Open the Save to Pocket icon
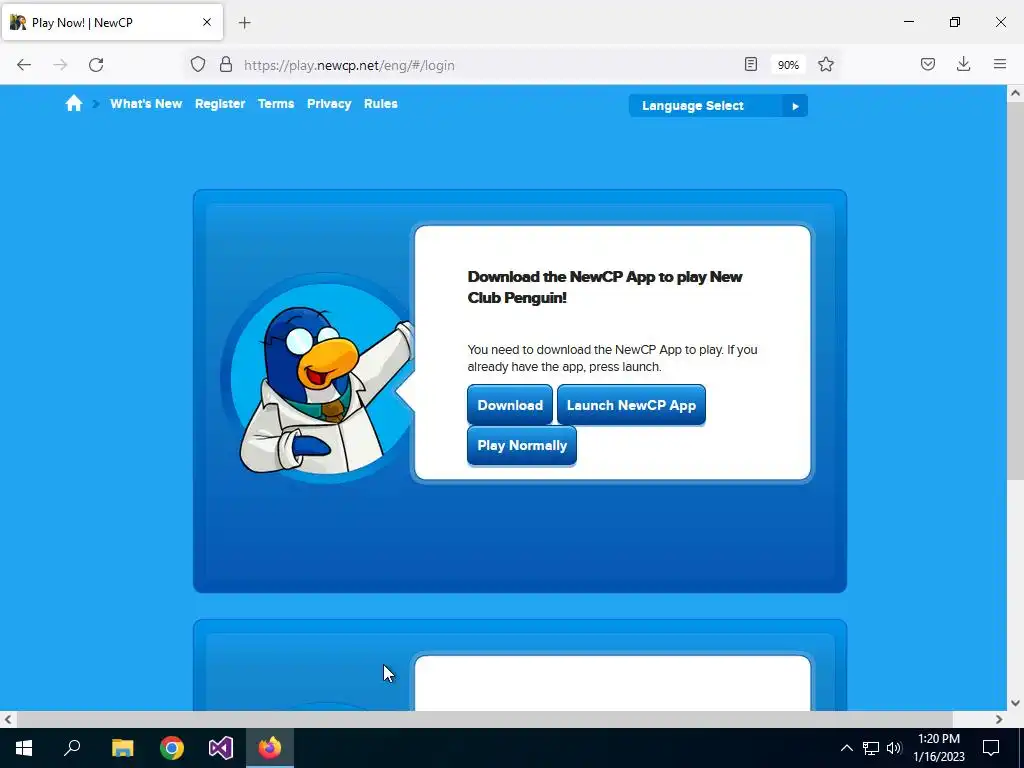Image resolution: width=1024 pixels, height=768 pixels. (928, 64)
